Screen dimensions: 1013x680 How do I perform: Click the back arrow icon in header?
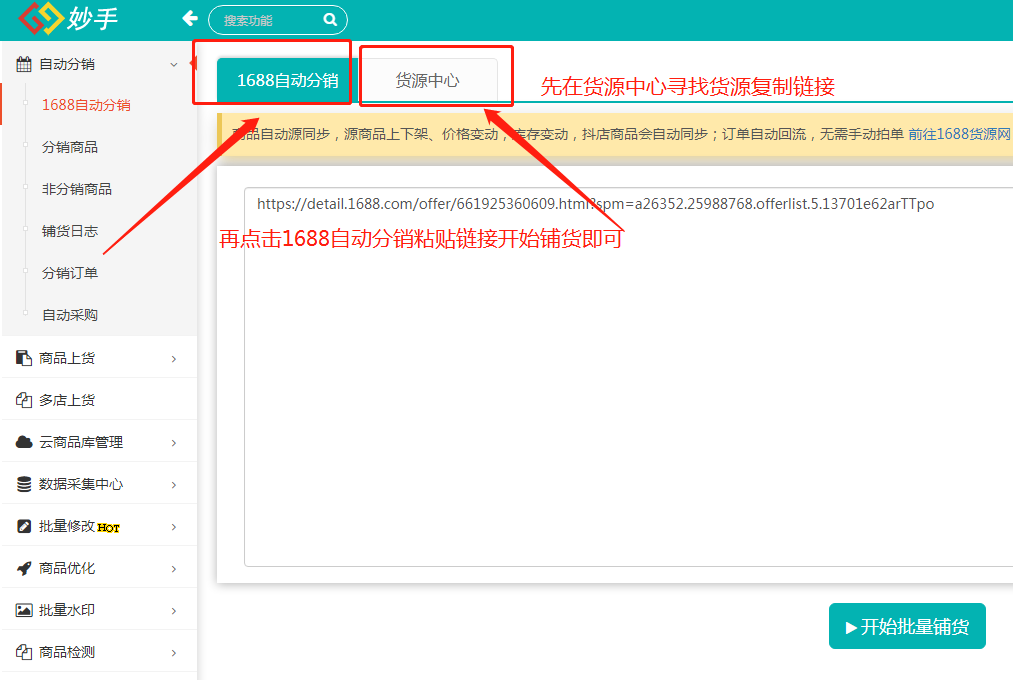pyautogui.click(x=190, y=19)
